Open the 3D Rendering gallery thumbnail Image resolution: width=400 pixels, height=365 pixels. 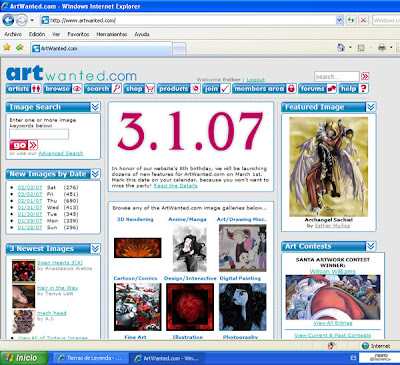(137, 248)
